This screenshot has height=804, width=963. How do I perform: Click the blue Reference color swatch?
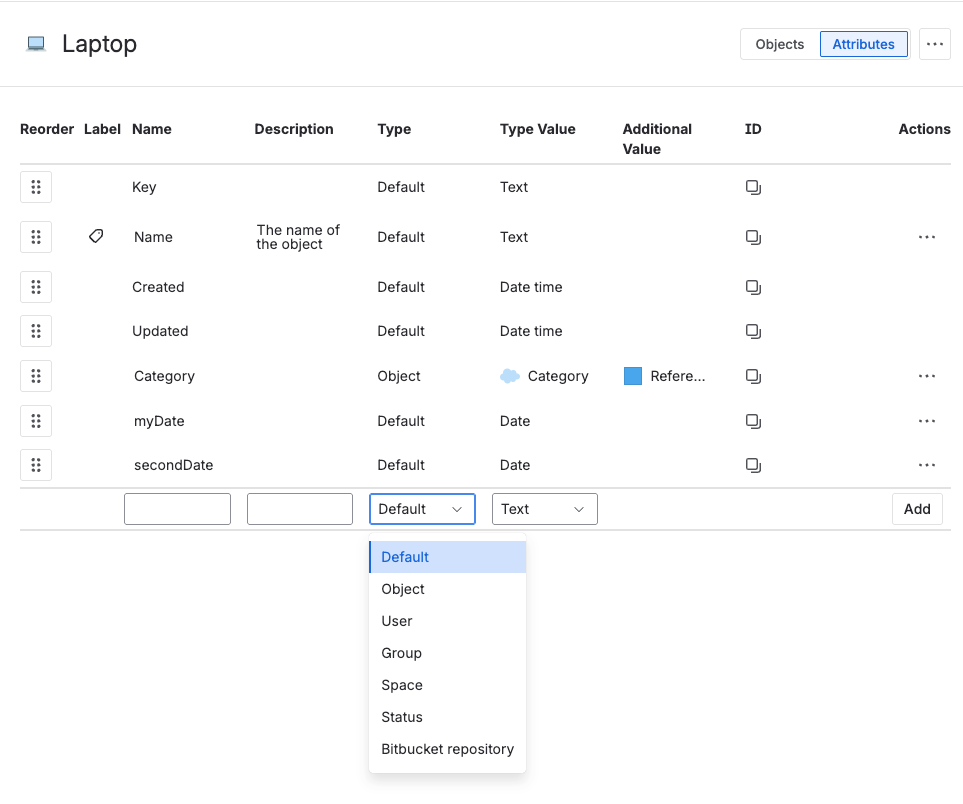(x=633, y=376)
